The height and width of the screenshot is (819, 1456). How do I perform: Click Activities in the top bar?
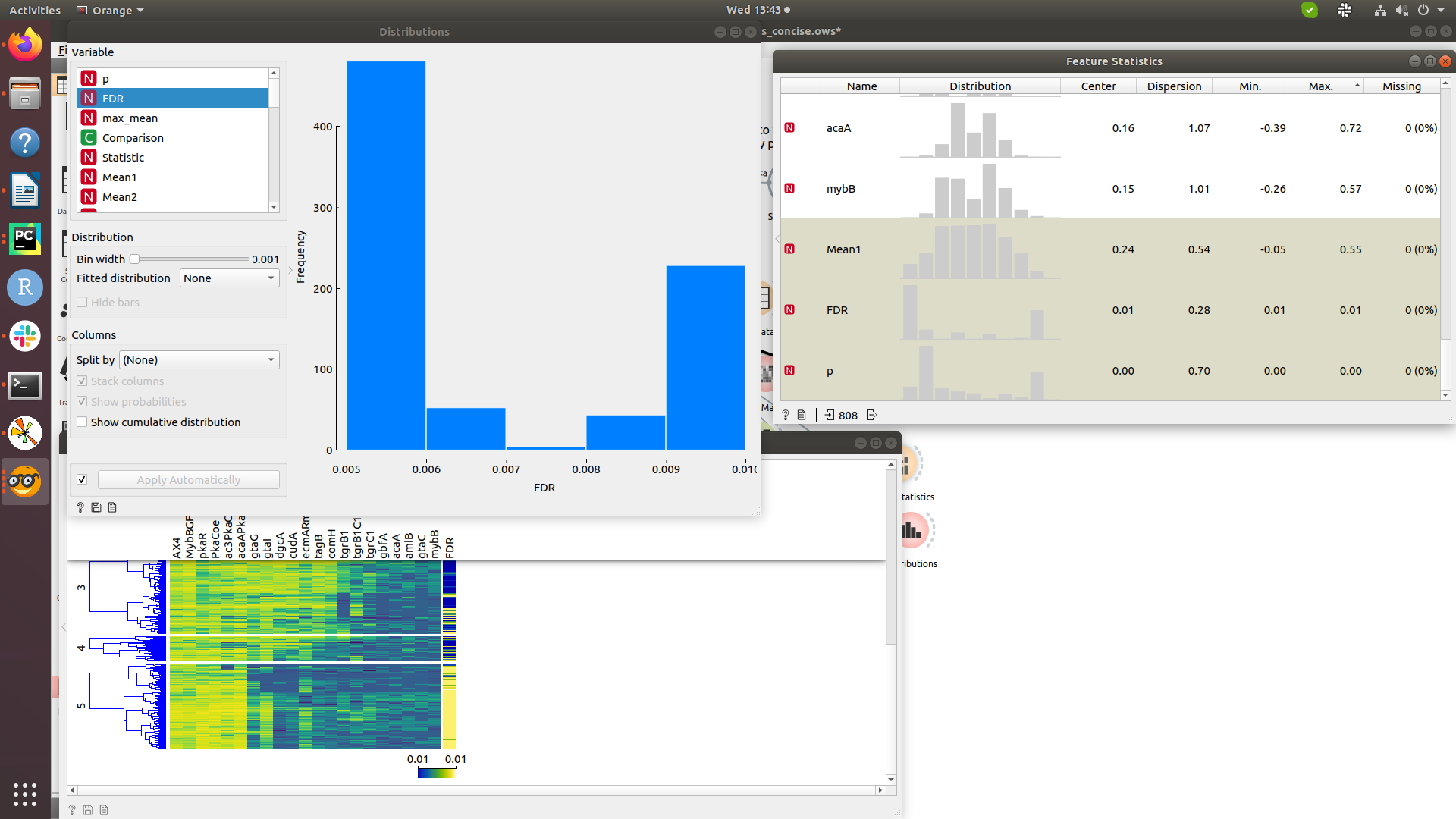tap(34, 10)
